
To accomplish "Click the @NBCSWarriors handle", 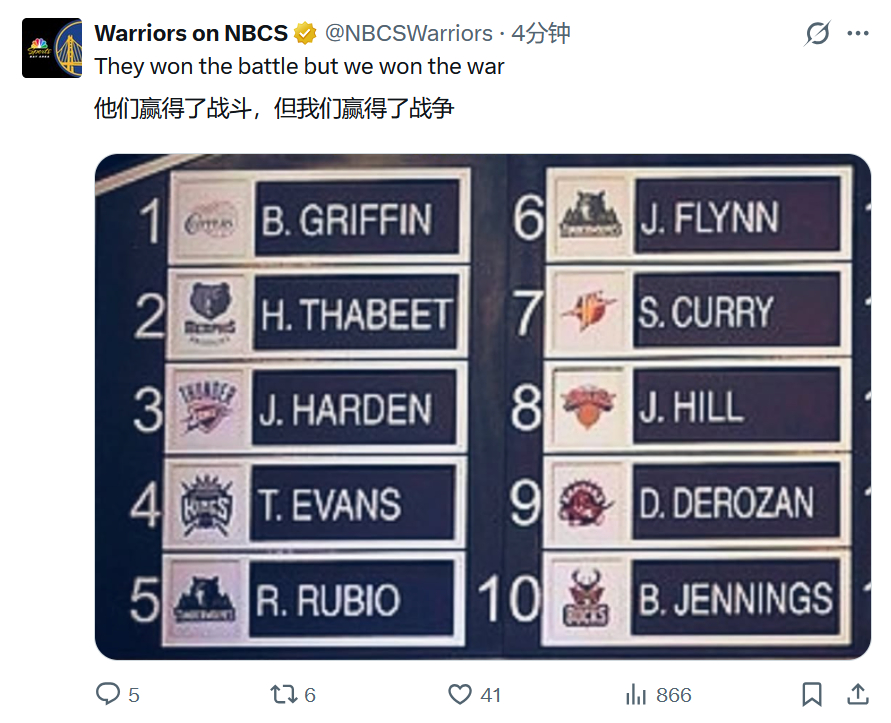I will (409, 34).
